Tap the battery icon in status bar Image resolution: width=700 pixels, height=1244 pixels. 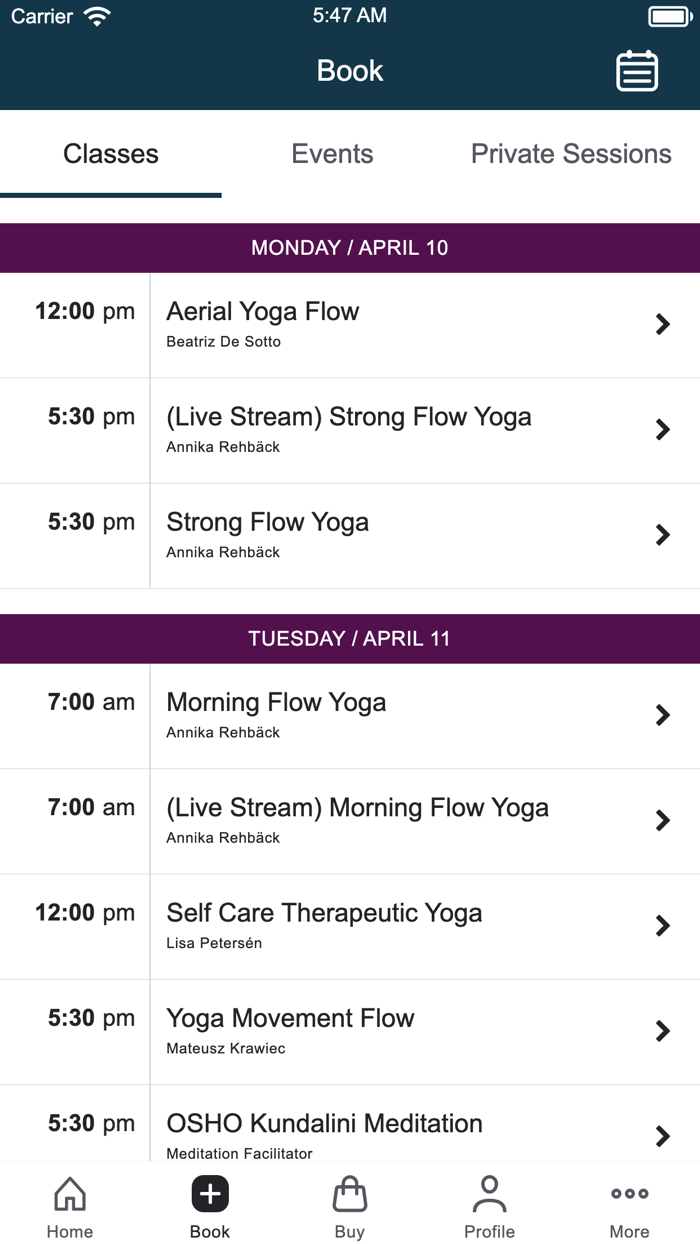(x=668, y=17)
